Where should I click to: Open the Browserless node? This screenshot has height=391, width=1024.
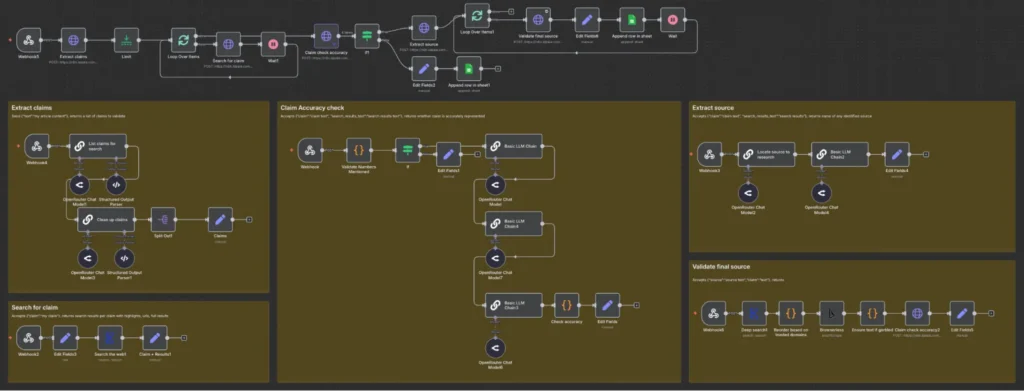click(x=831, y=313)
